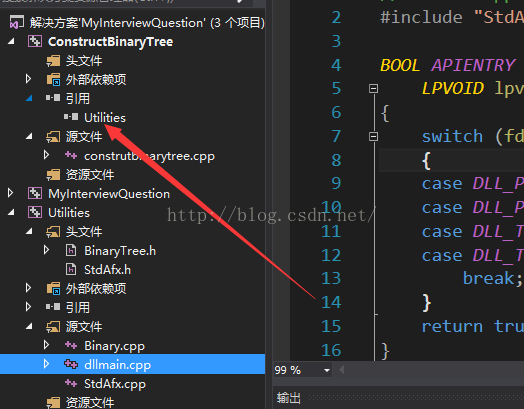Click 资源文件 folder icon under ConstructBinaryTree

click(x=53, y=175)
